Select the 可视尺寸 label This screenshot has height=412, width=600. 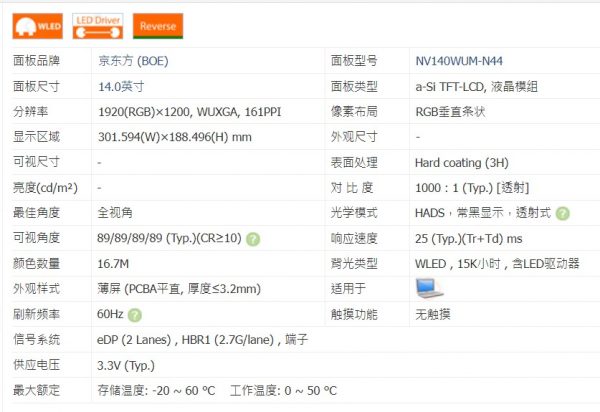[x=36, y=162]
